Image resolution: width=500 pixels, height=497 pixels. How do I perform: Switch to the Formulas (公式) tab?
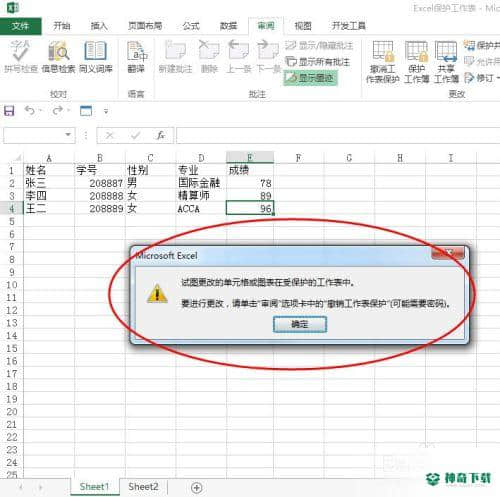[x=191, y=26]
